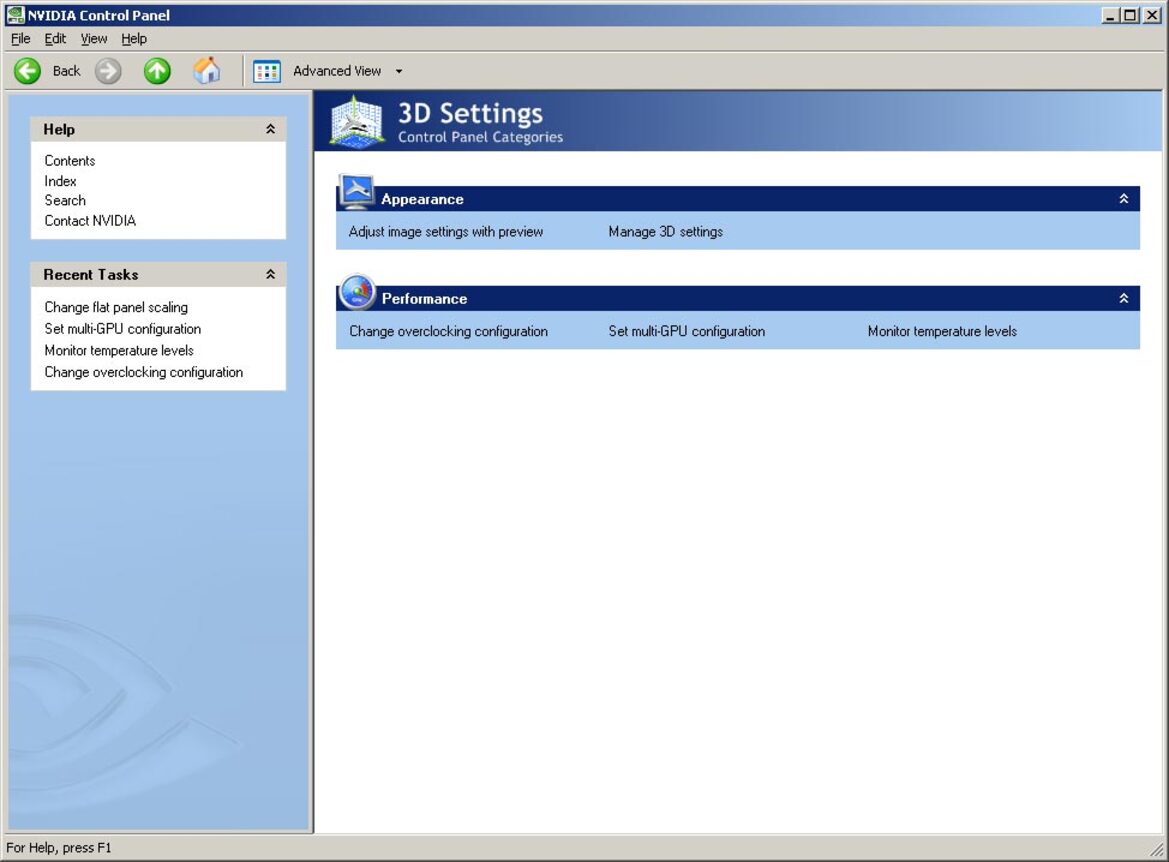Open Monitor temperature levels in Recent Tasks
The image size is (1169, 862).
(x=119, y=350)
